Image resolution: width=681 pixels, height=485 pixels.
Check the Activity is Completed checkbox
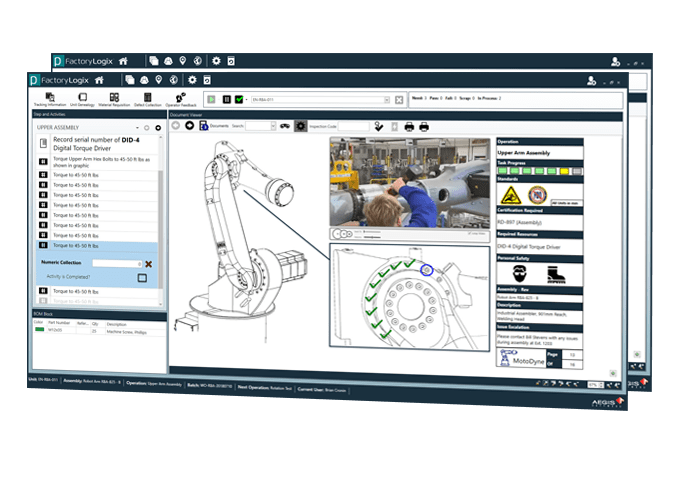142,277
